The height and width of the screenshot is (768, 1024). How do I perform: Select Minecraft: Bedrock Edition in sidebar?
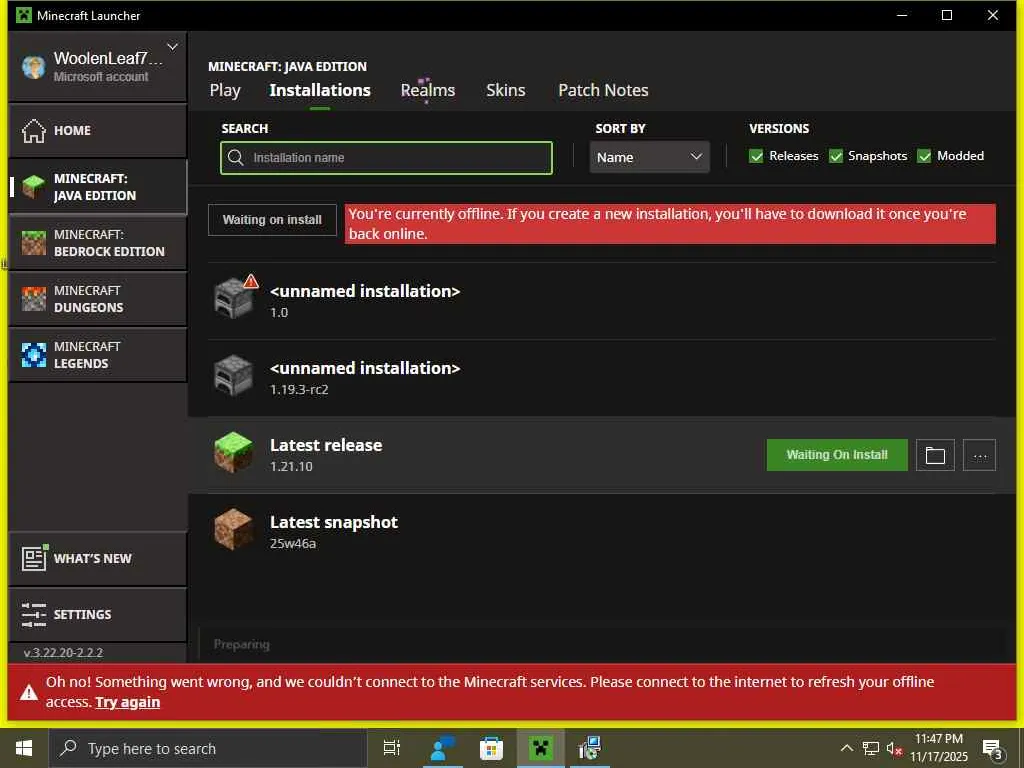coord(98,243)
